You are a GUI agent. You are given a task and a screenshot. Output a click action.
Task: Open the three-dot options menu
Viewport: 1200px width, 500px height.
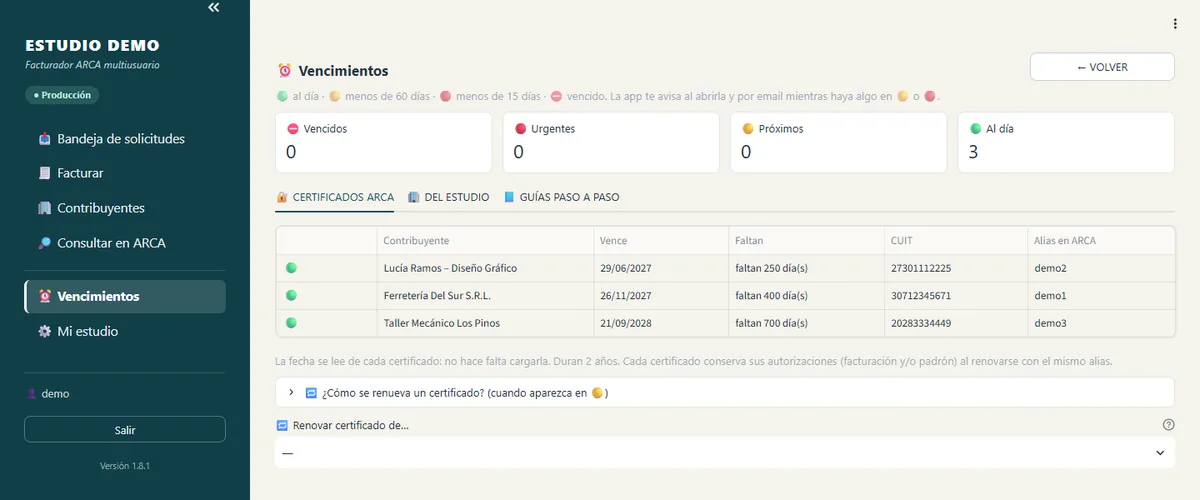click(x=1175, y=24)
